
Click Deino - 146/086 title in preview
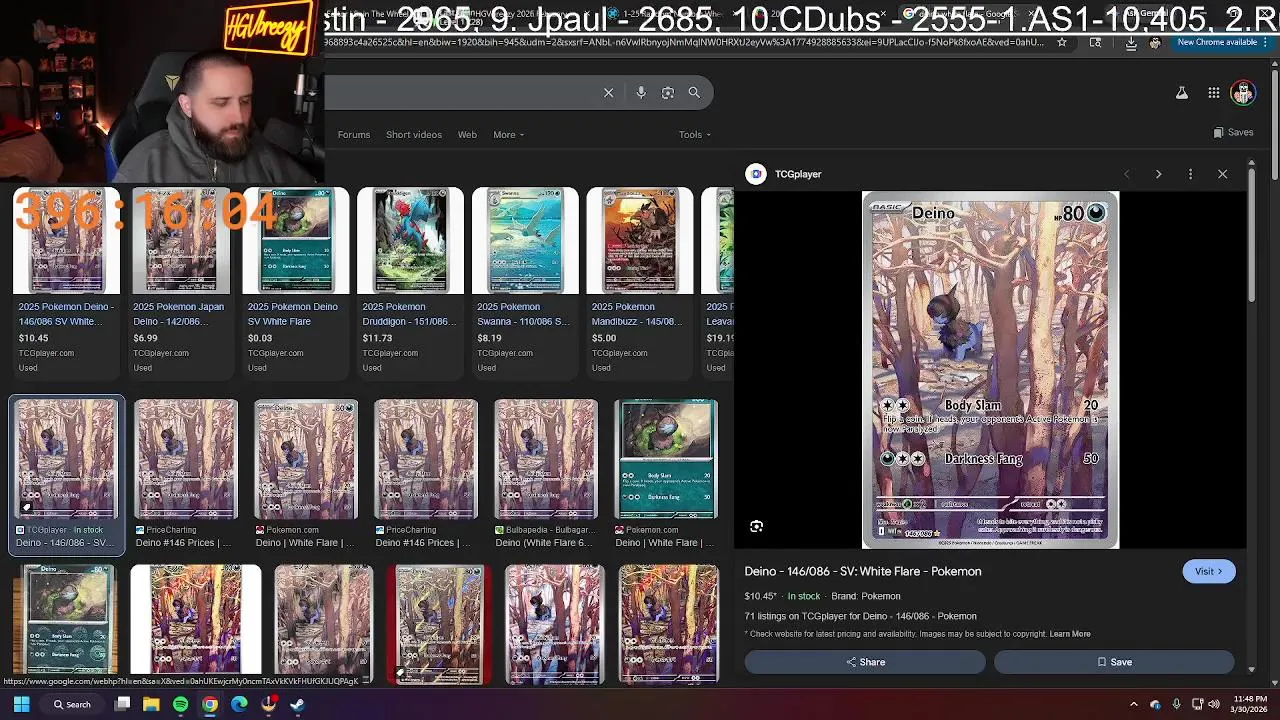[862, 571]
